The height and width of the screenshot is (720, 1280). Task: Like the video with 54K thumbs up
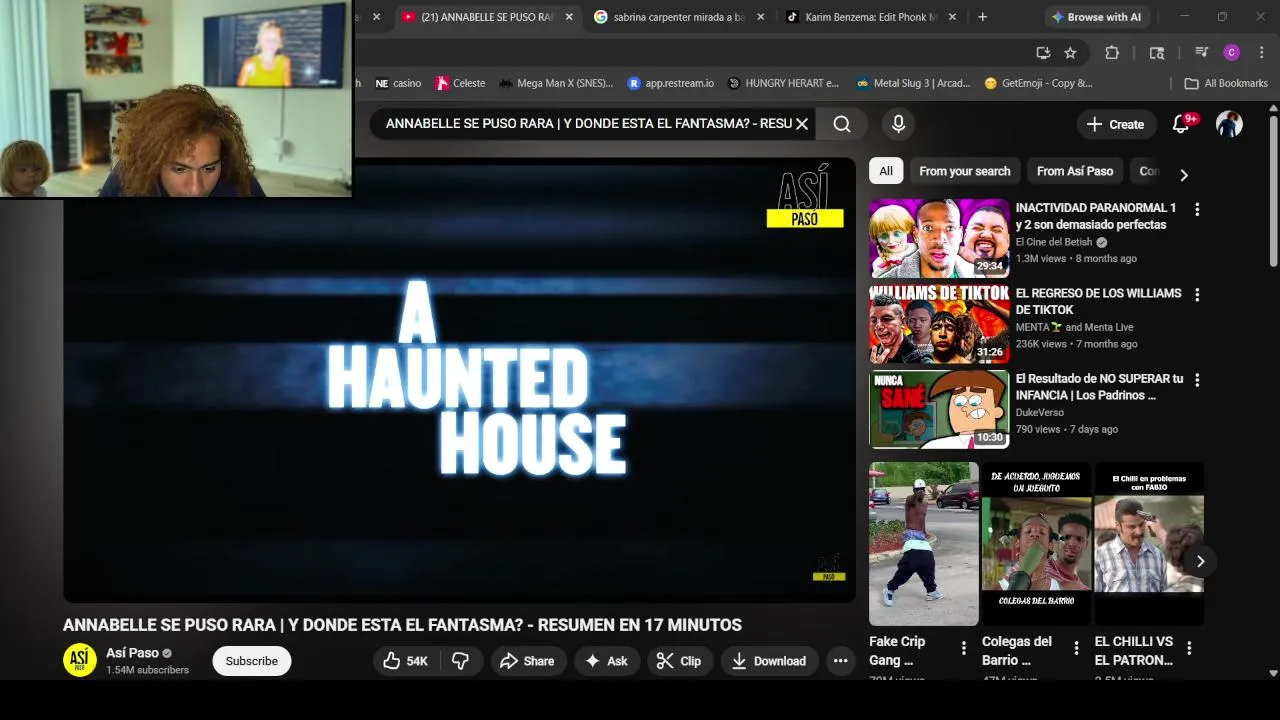(406, 661)
